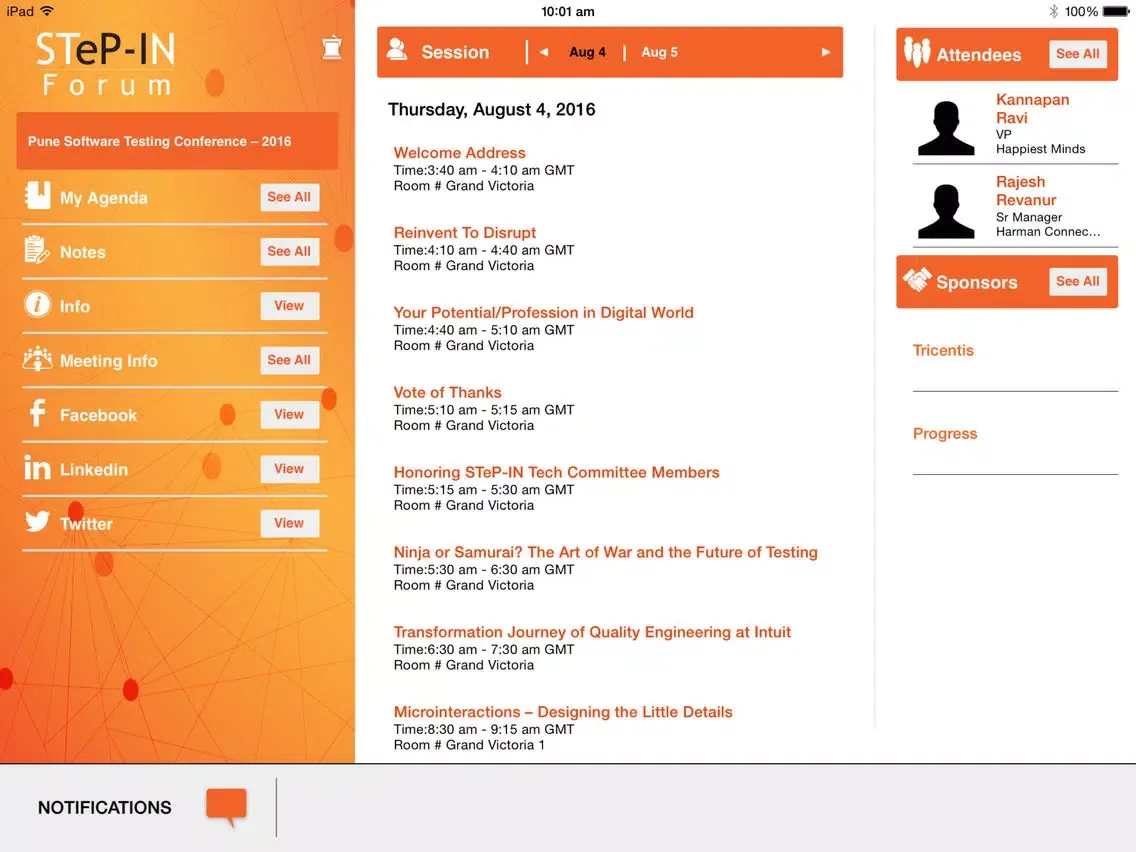This screenshot has height=852, width=1136.
Task: Tap the 'Happiest Minds' company text
Action: point(1040,149)
